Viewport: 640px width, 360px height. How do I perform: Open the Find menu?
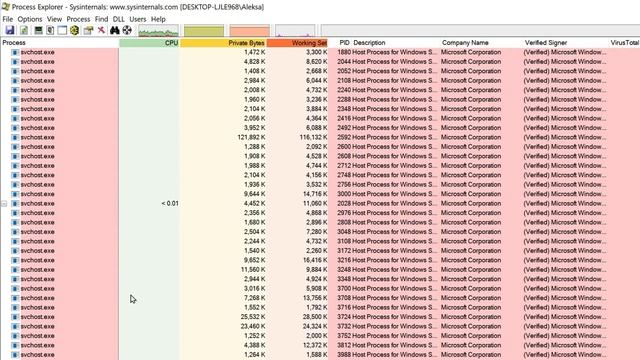click(101, 19)
